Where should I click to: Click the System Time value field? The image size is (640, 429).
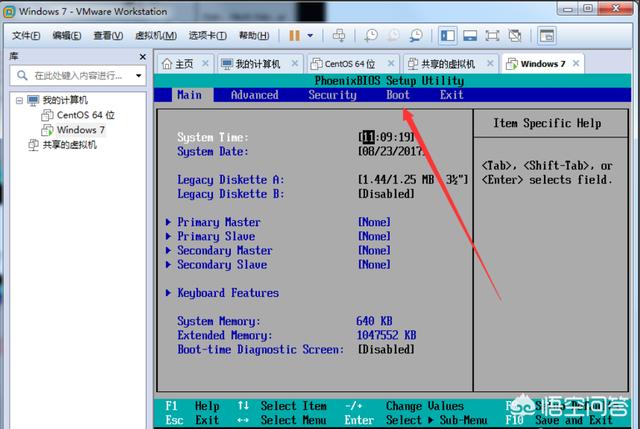click(386, 137)
